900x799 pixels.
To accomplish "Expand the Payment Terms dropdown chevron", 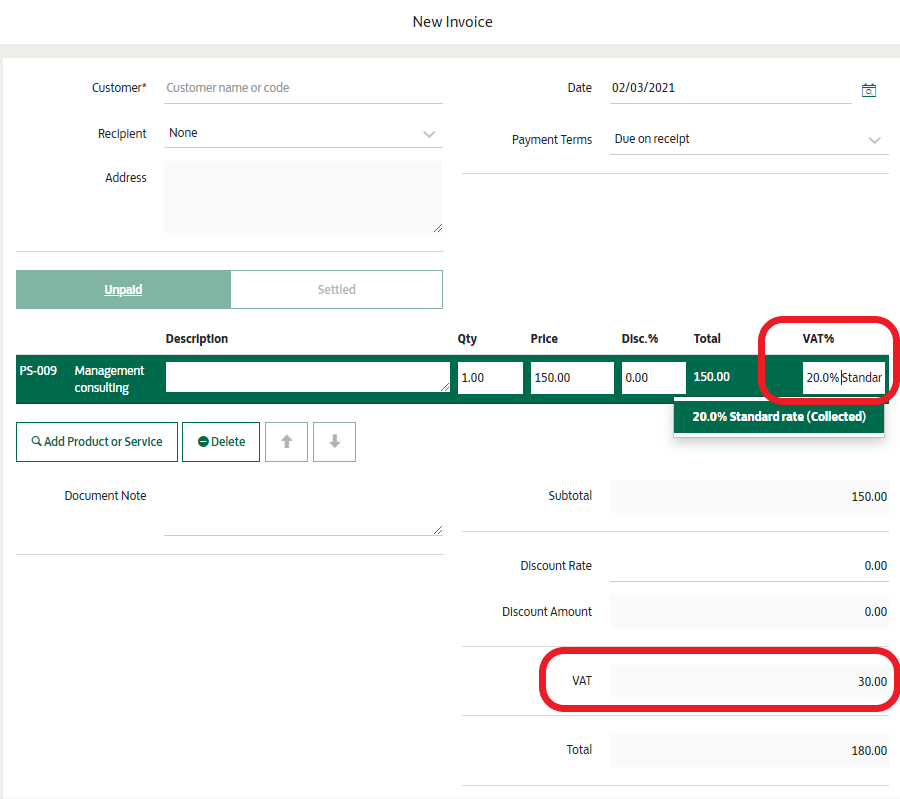I will coord(876,140).
